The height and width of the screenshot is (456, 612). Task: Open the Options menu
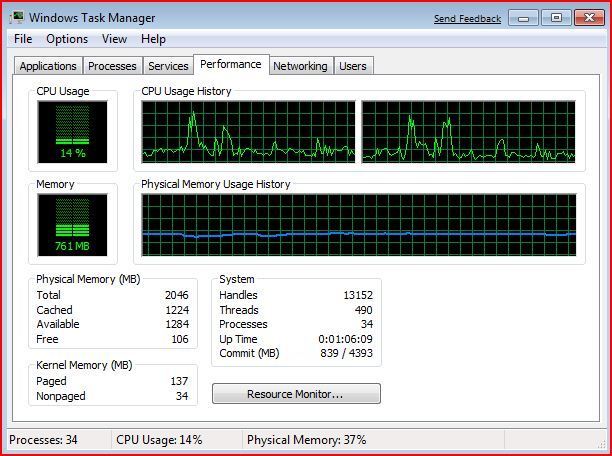point(67,39)
